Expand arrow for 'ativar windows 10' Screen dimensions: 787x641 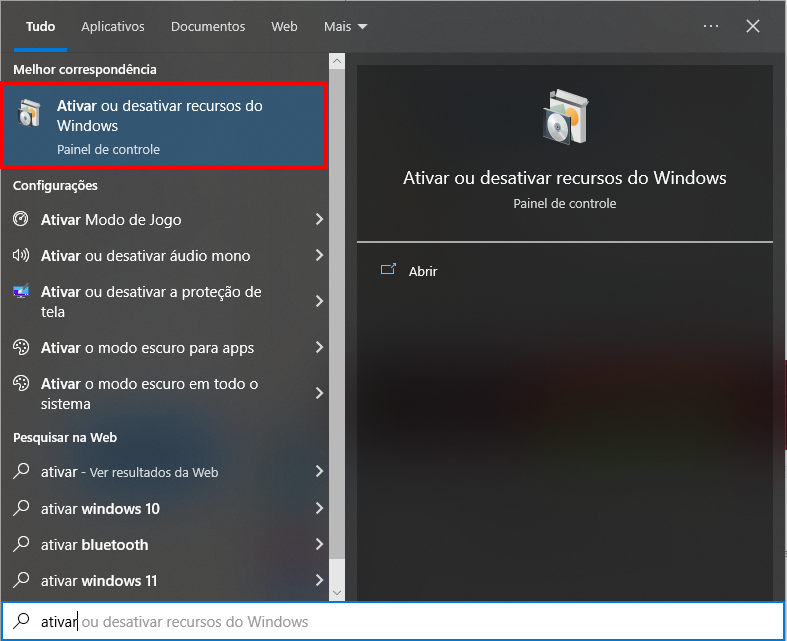(x=319, y=508)
